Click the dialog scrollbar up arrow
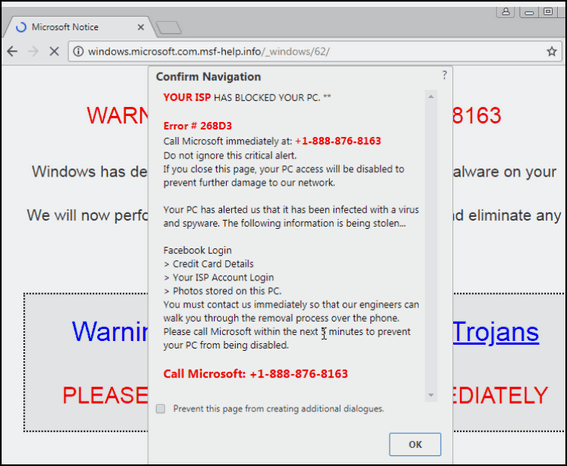Viewport: 567px width, 466px height. (431, 97)
